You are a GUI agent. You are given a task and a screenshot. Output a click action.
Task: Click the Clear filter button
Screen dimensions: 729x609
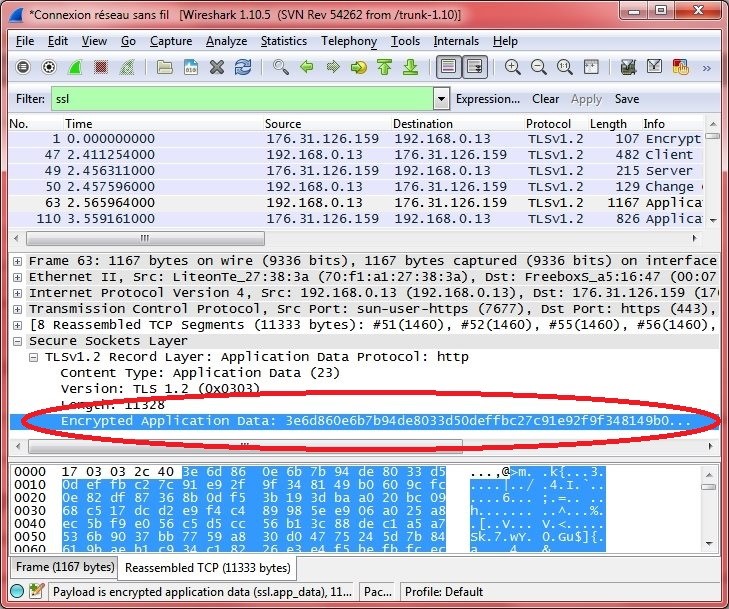pyautogui.click(x=545, y=99)
